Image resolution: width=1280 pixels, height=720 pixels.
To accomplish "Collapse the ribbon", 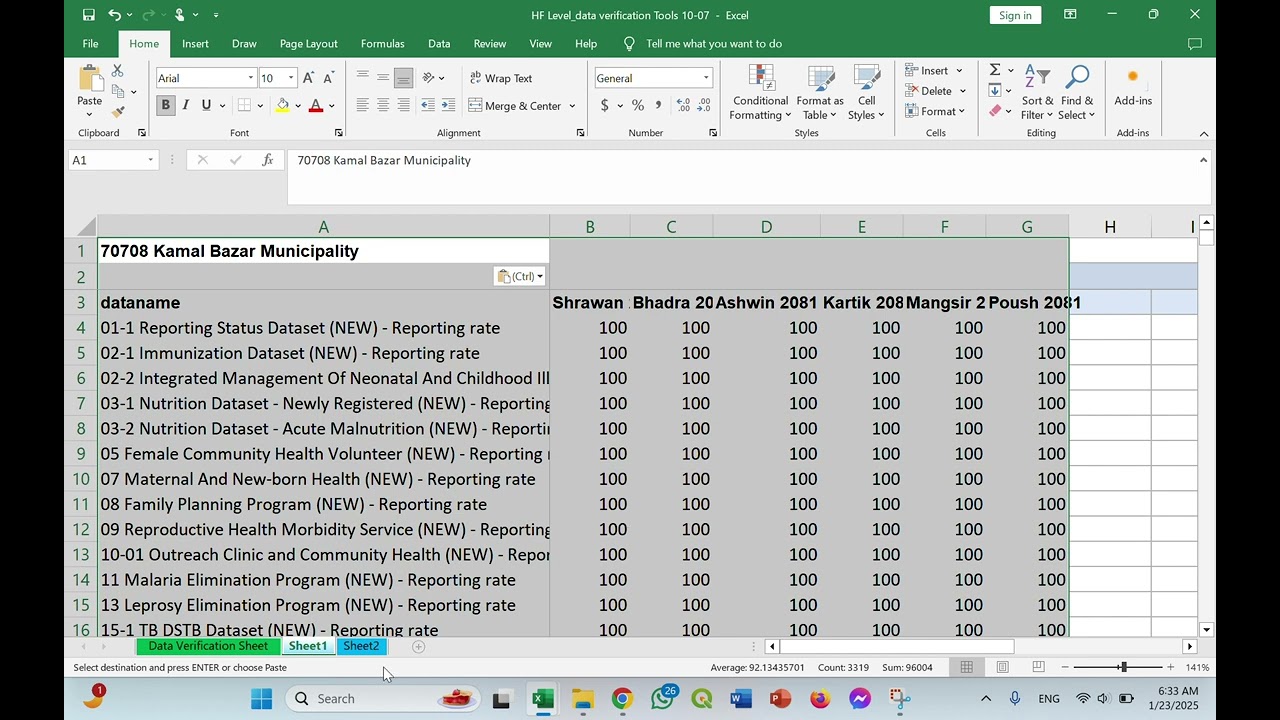I will click(x=1204, y=133).
